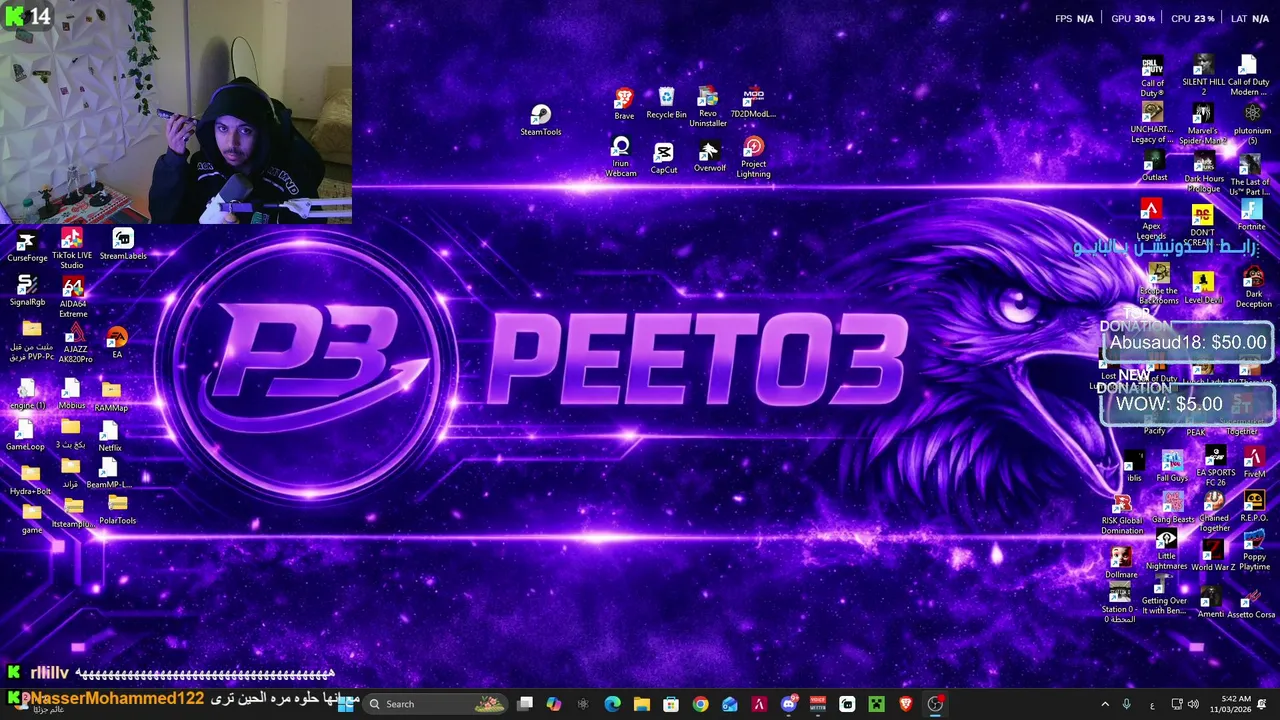Open the EA app shortcut
This screenshot has height=720, width=1280.
(x=117, y=343)
